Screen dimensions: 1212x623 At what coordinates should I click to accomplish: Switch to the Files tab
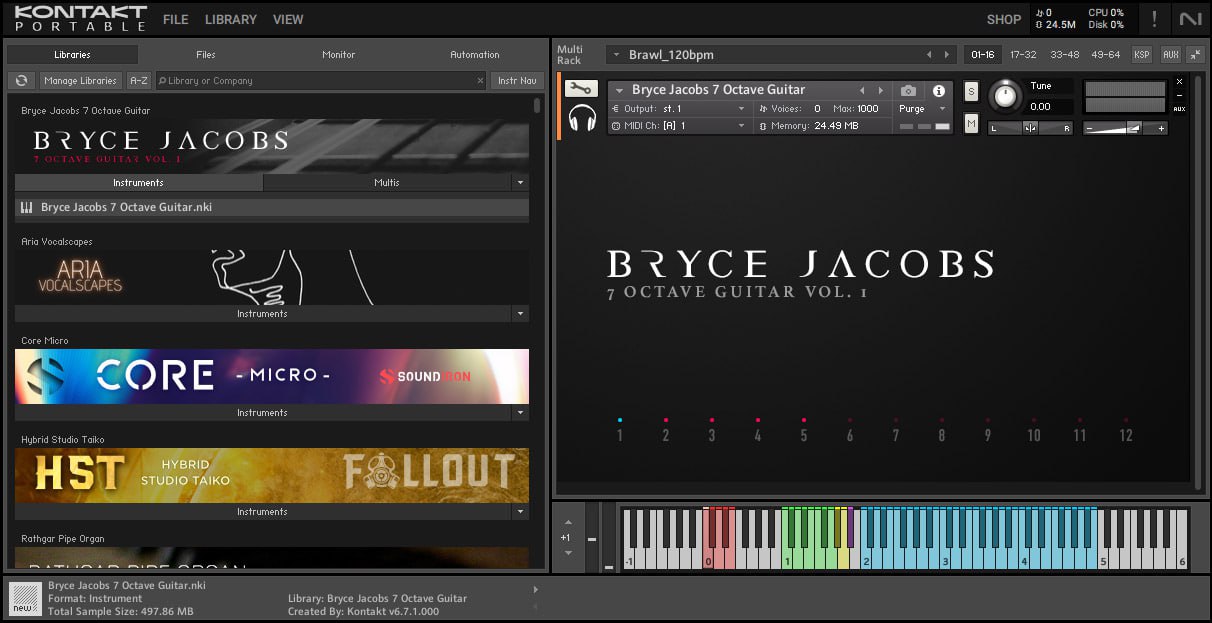pos(205,55)
